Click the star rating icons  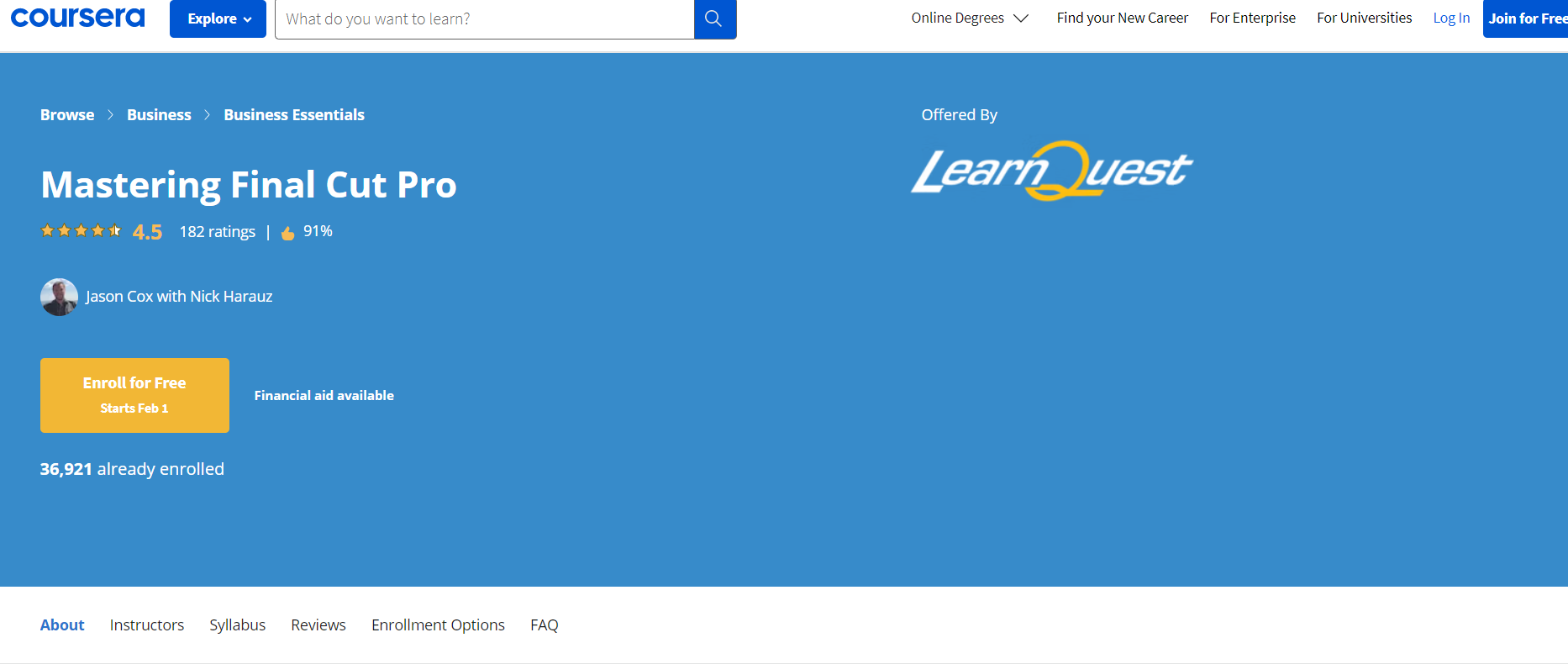[82, 231]
